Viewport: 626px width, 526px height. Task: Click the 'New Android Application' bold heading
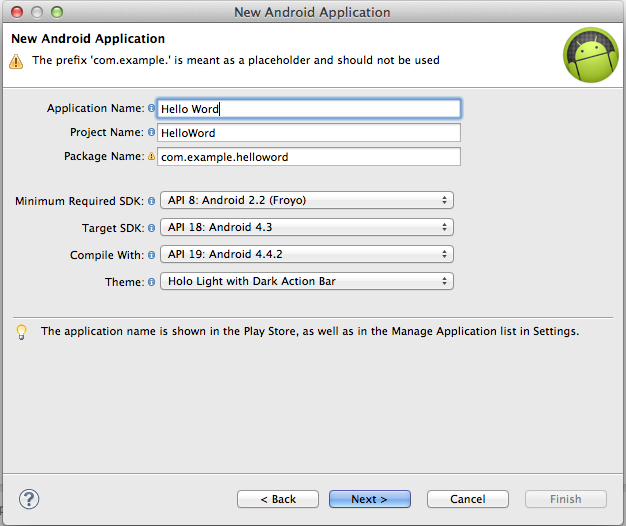coord(88,39)
